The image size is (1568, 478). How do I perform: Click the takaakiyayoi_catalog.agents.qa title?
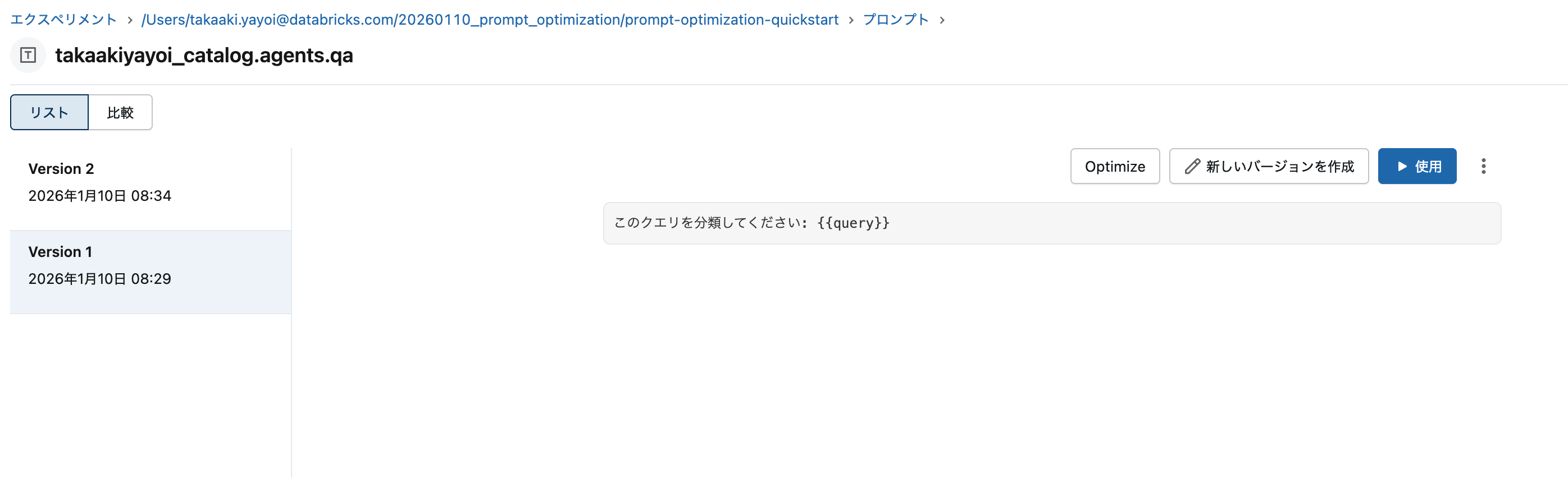point(204,56)
